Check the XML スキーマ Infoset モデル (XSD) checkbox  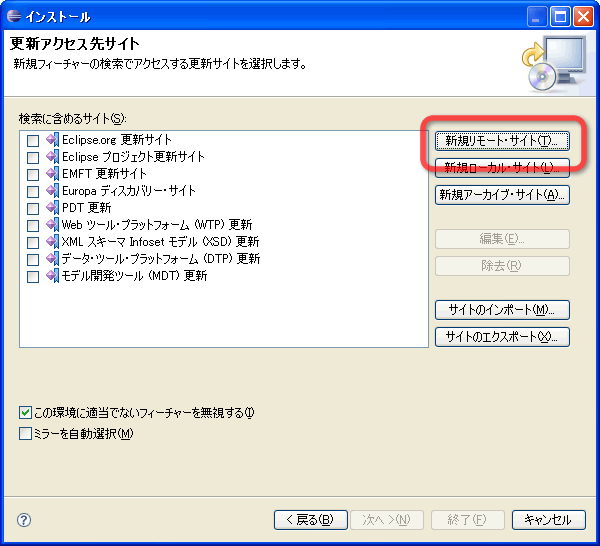(33, 243)
